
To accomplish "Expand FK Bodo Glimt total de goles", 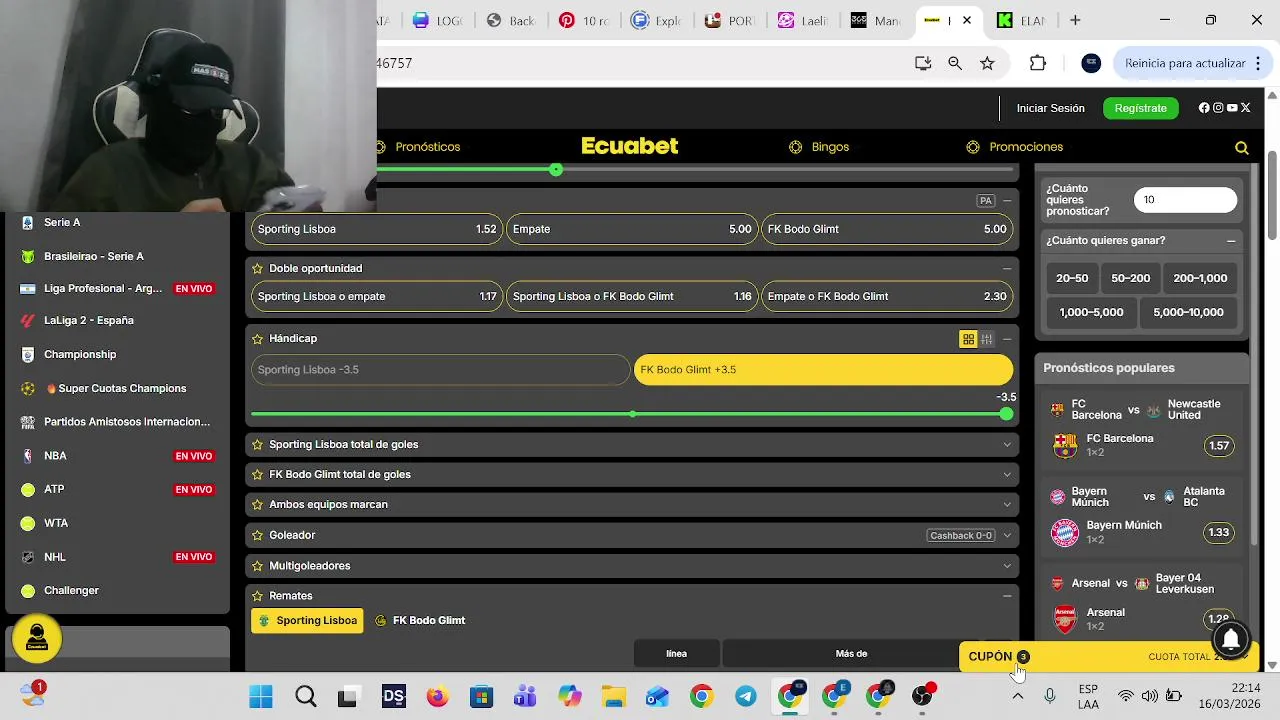I will 1007,474.
